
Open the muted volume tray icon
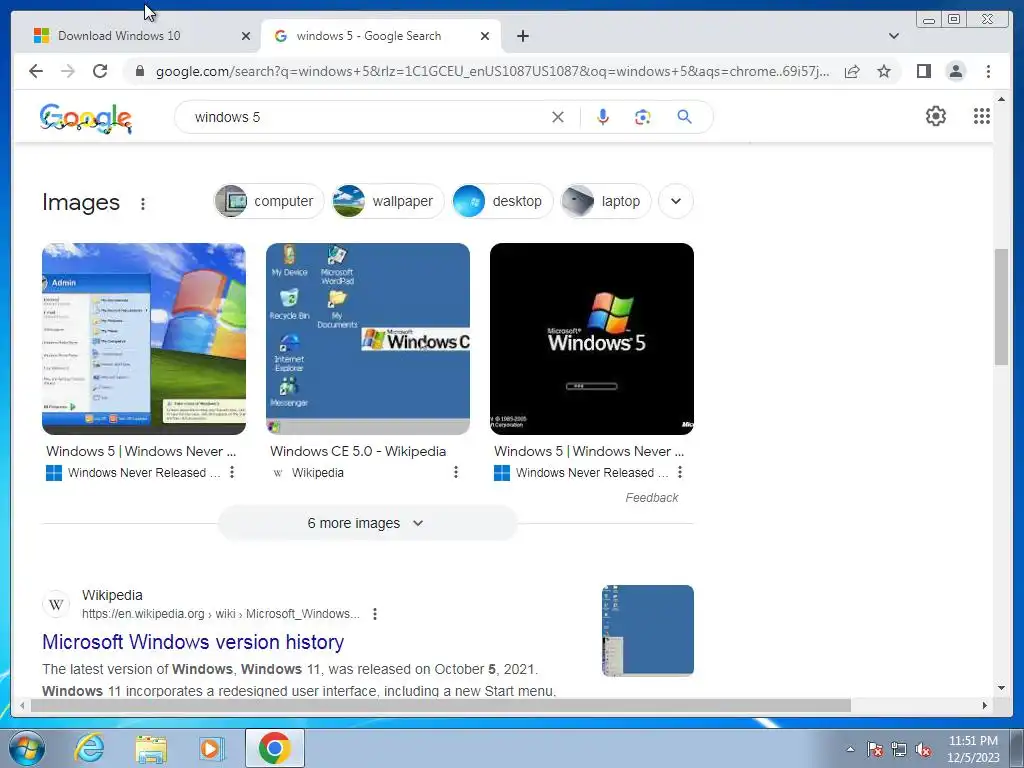click(x=923, y=749)
